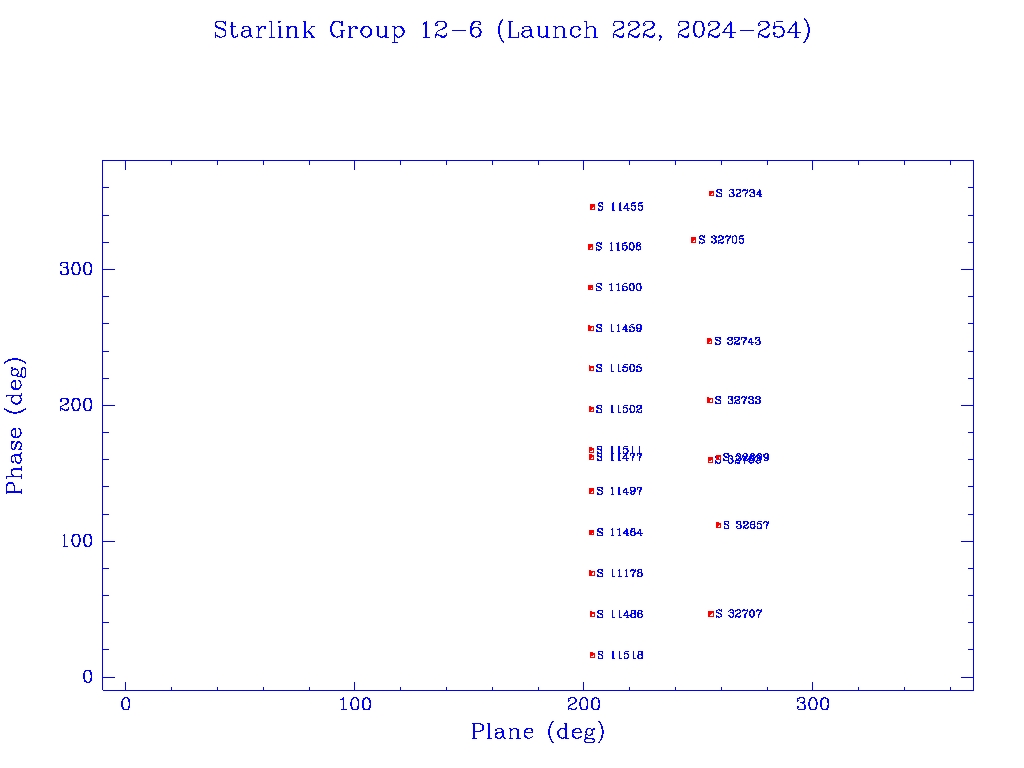Viewport: 1024px width, 768px height.
Task: Select the 'S 11505' satellite label
Action: [x=619, y=368]
